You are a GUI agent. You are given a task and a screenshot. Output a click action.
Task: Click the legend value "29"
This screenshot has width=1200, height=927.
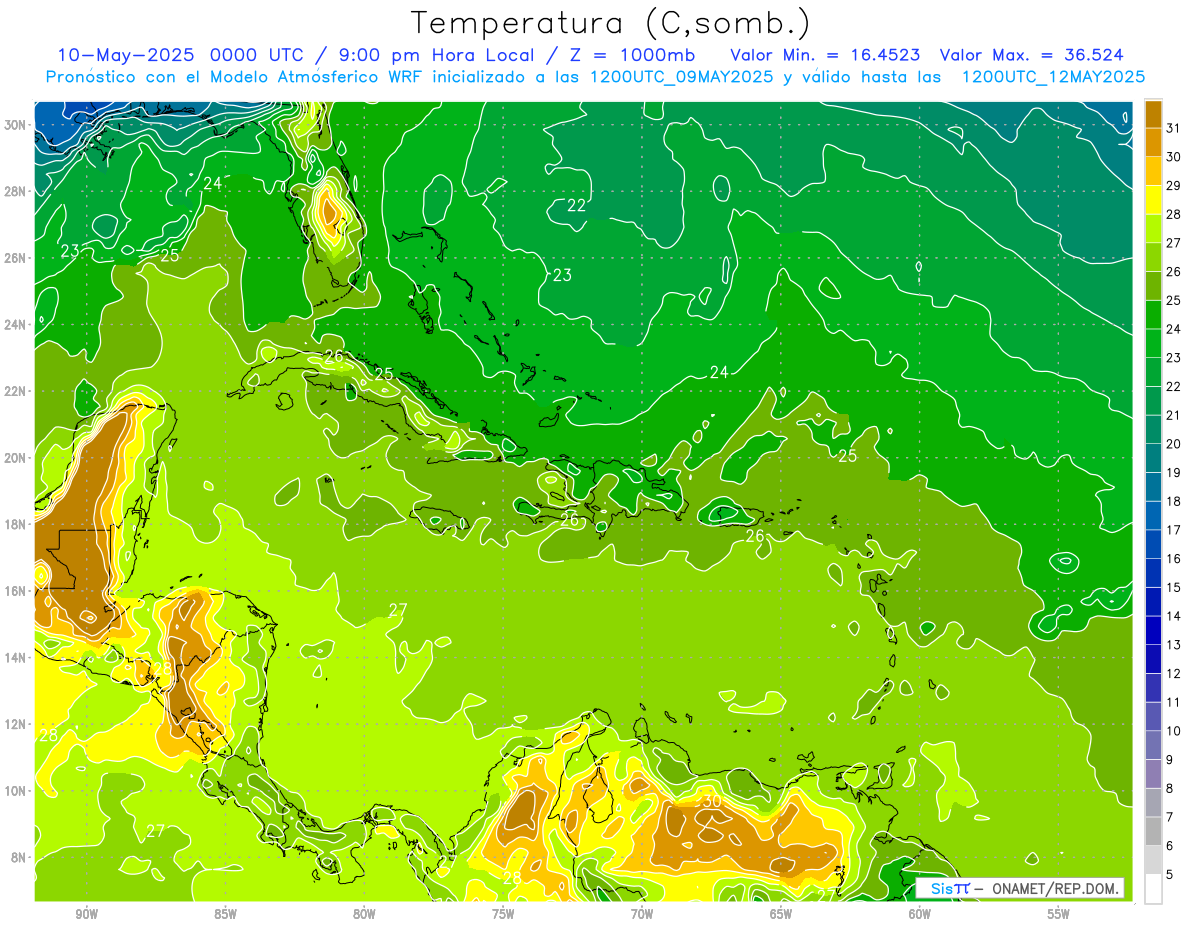point(1174,185)
